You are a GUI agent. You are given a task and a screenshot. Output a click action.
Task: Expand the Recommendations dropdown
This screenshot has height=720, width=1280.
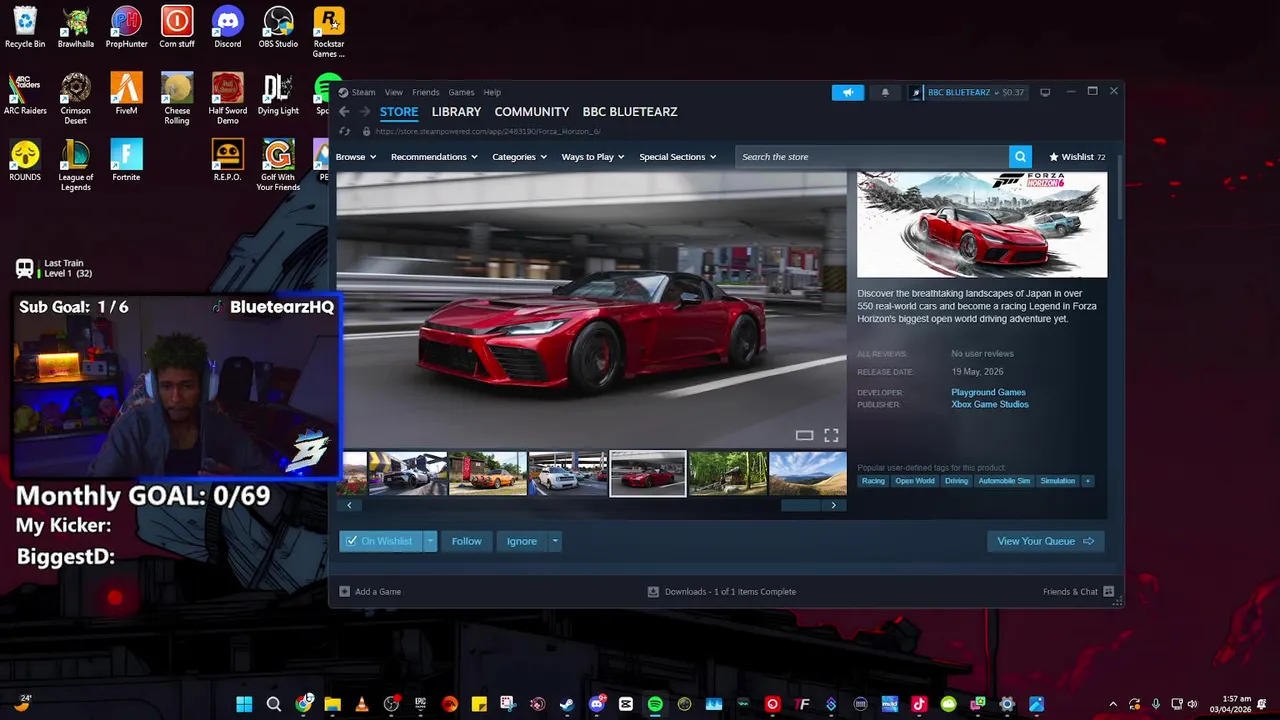point(434,157)
